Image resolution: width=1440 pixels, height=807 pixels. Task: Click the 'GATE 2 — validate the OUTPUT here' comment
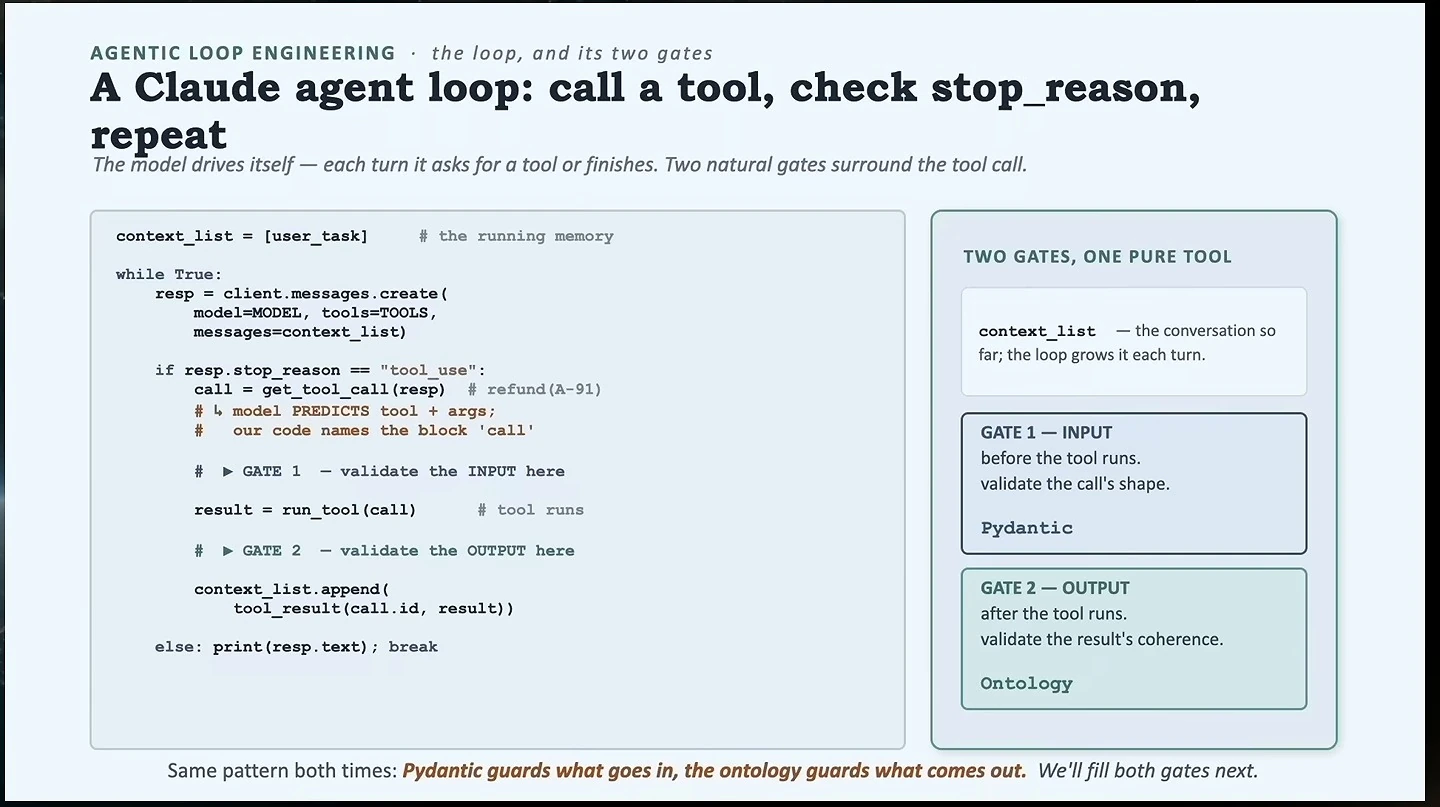point(408,551)
